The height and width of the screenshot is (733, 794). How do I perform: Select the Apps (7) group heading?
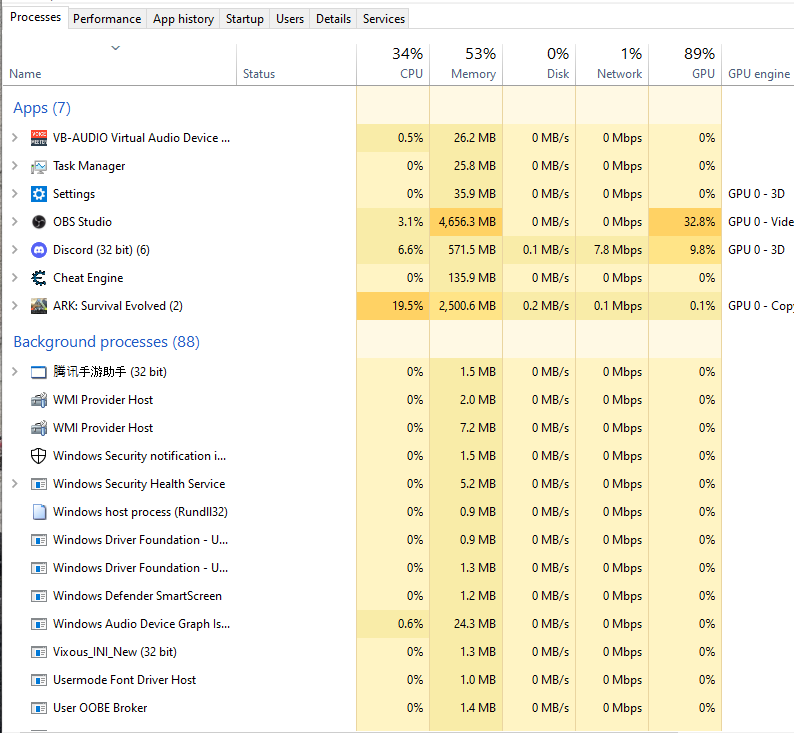[x=42, y=108]
